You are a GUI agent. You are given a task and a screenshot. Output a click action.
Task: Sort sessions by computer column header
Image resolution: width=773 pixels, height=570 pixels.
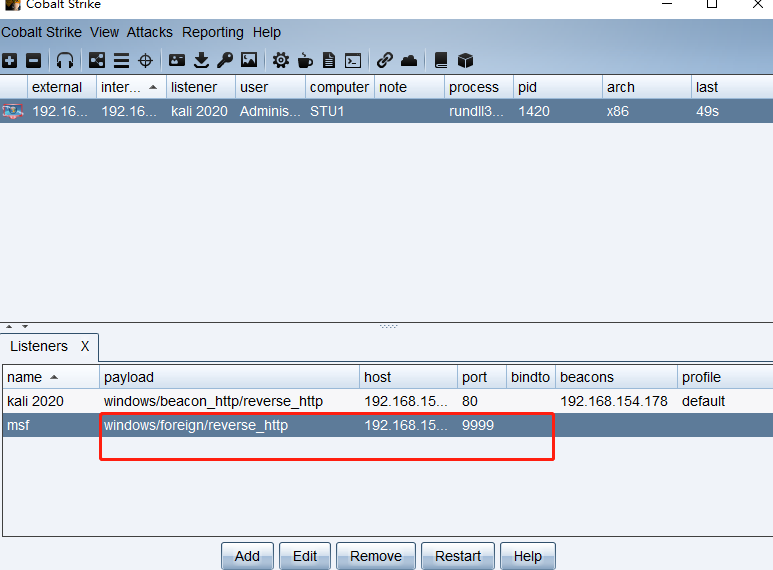[x=340, y=87]
